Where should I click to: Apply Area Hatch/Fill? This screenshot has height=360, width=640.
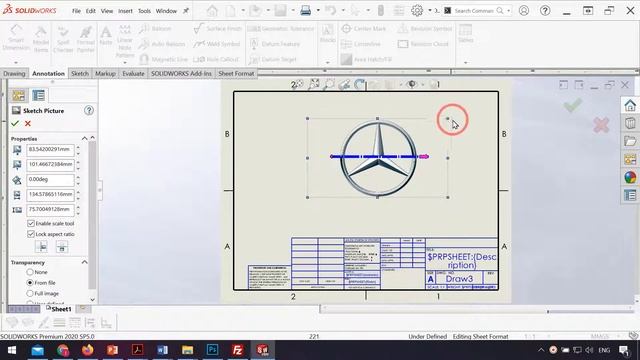(366, 59)
